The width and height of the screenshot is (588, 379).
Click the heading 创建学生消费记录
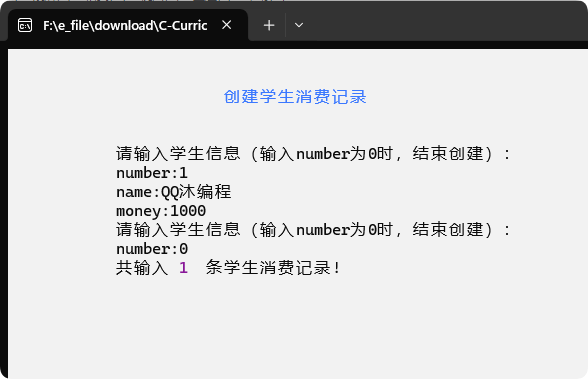tap(295, 97)
